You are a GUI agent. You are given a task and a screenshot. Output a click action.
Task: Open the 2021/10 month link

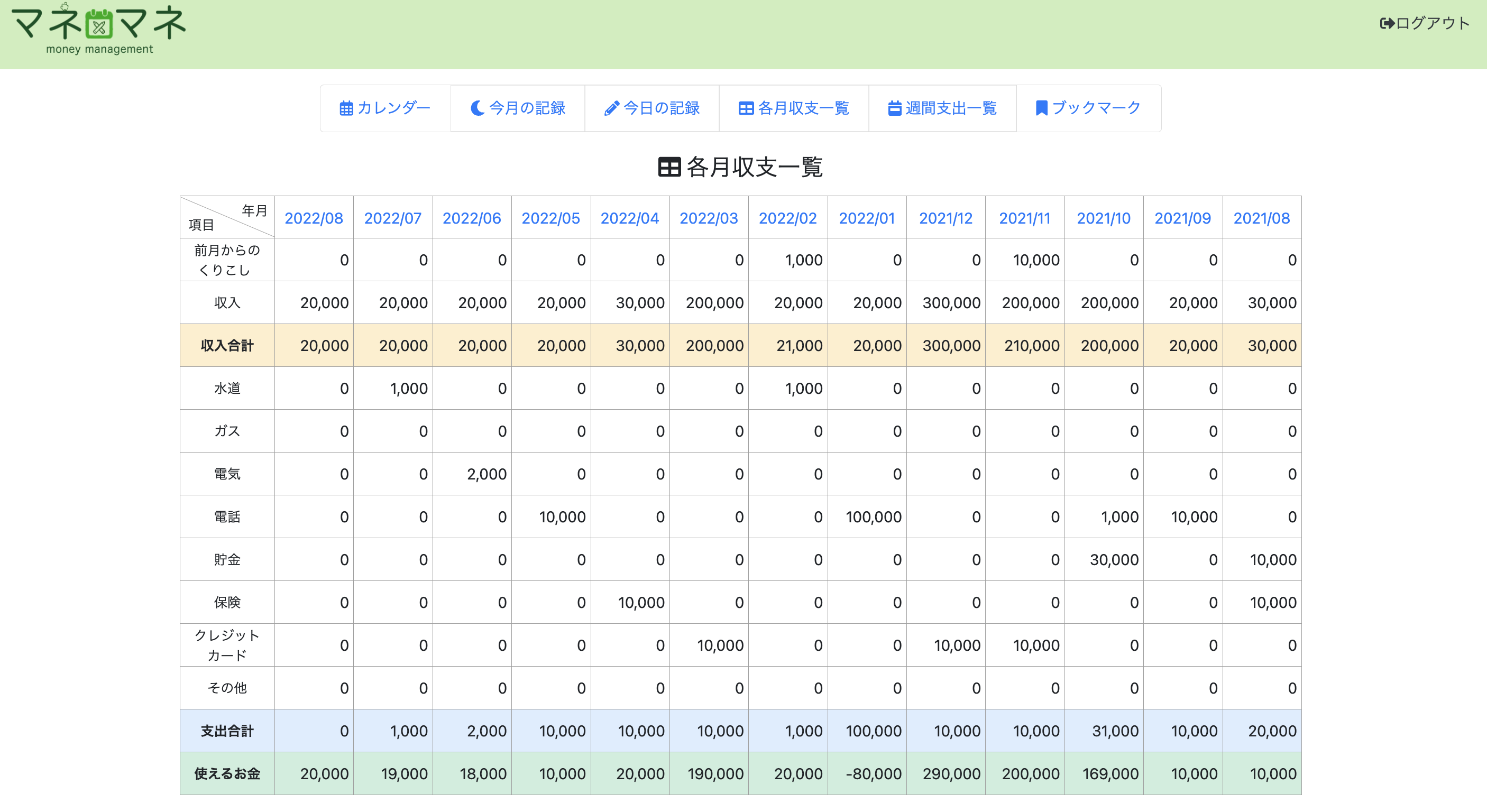tap(1104, 218)
